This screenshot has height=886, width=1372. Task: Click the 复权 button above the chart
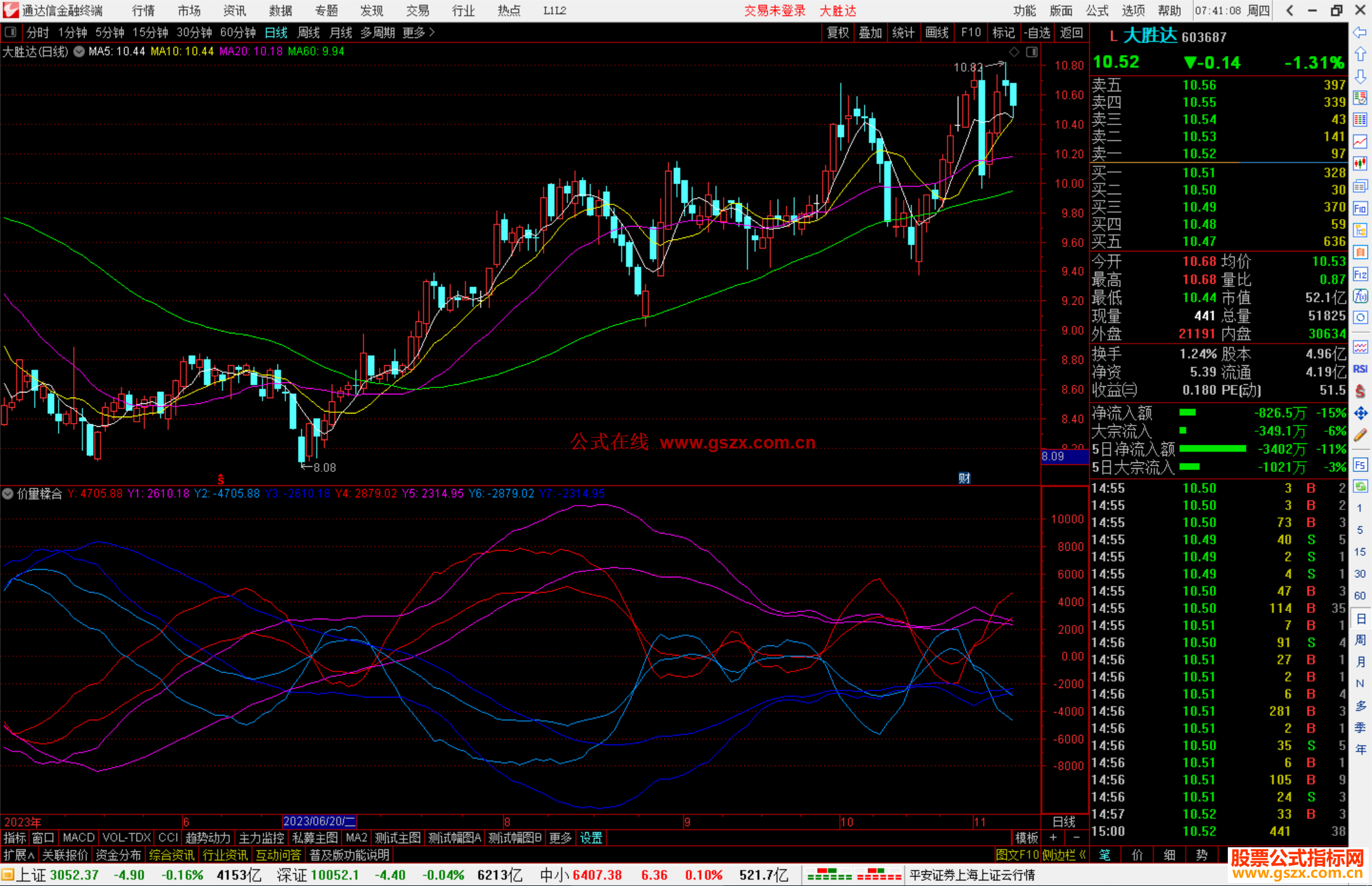pos(838,32)
